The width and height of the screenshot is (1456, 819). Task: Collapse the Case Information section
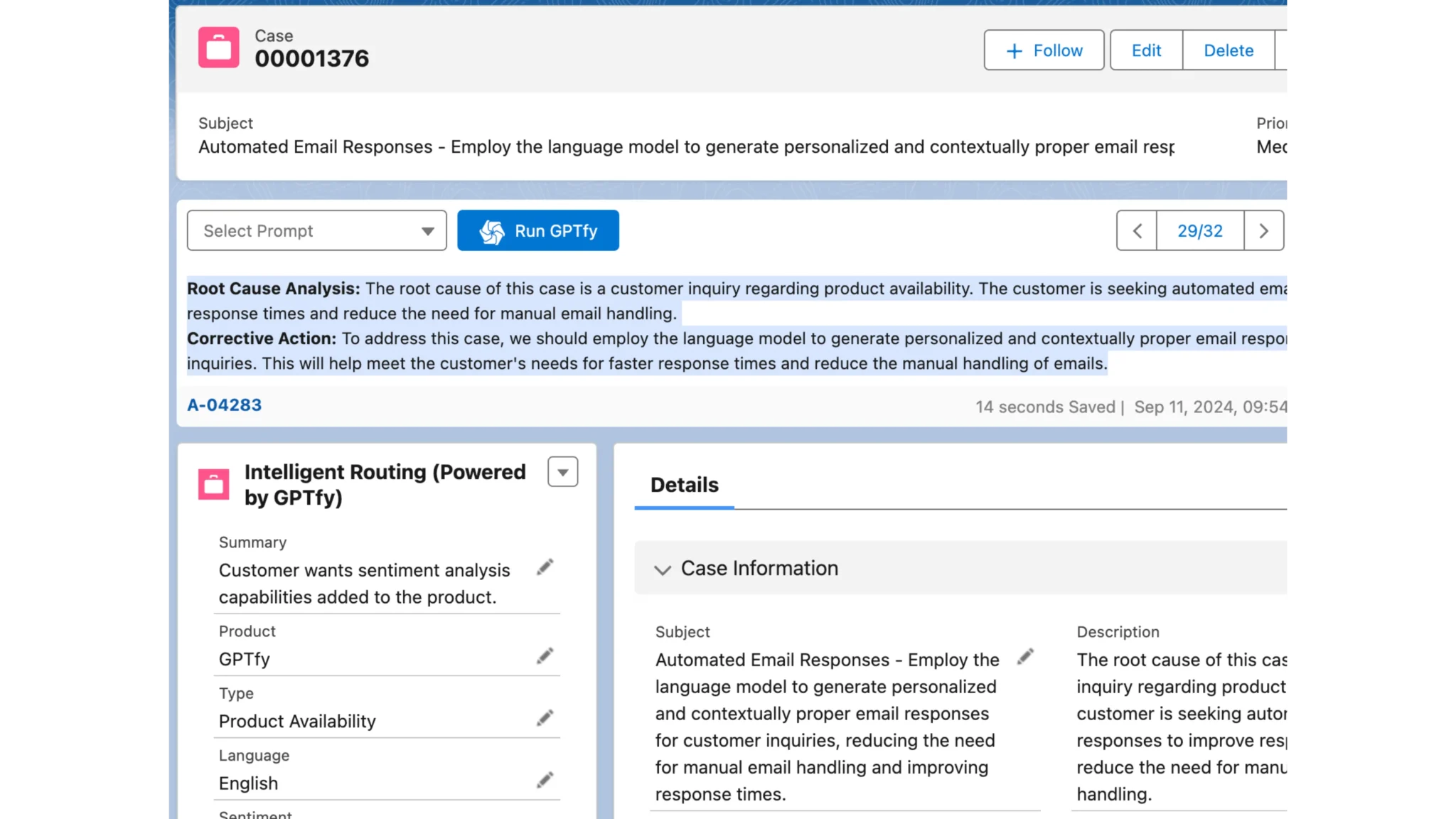point(663,569)
